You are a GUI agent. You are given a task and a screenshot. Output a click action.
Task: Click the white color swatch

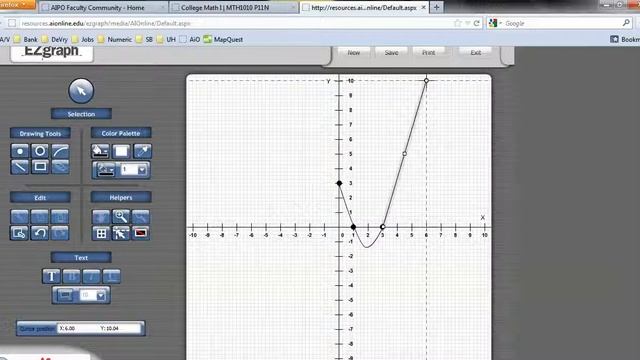(x=121, y=151)
